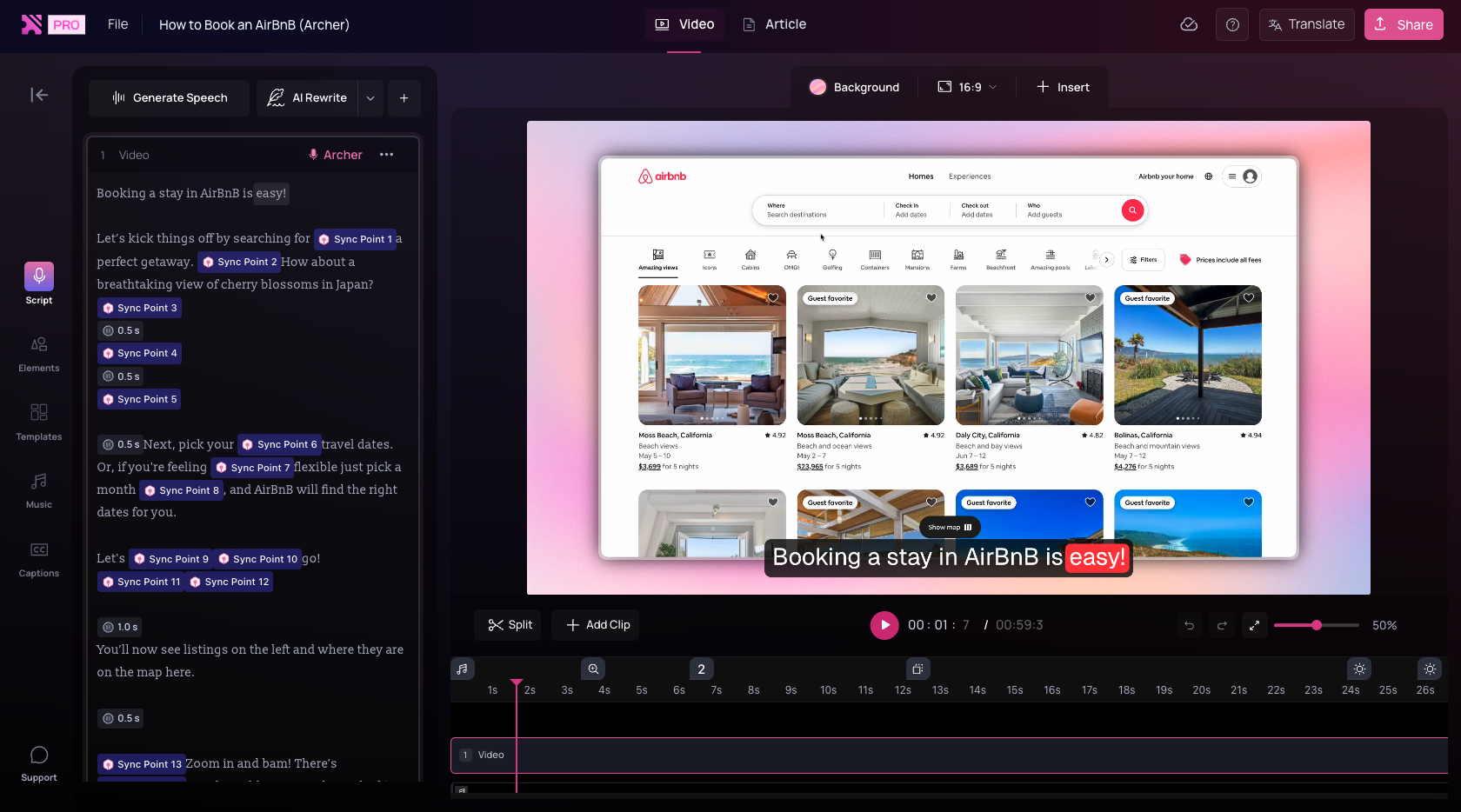Open the Templates sidebar section
This screenshot has width=1461, height=812.
coord(39,422)
